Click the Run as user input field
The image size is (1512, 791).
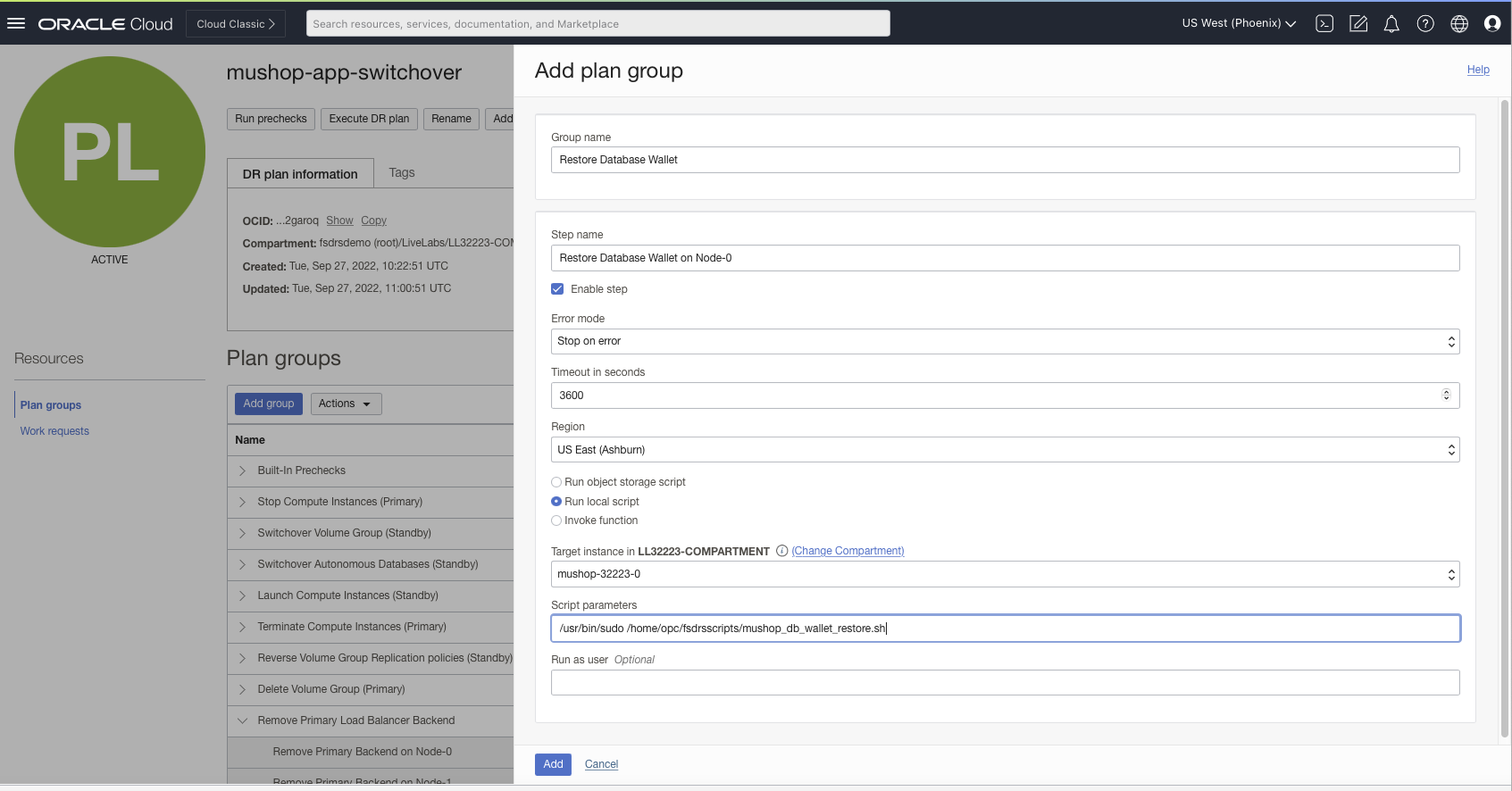1005,683
